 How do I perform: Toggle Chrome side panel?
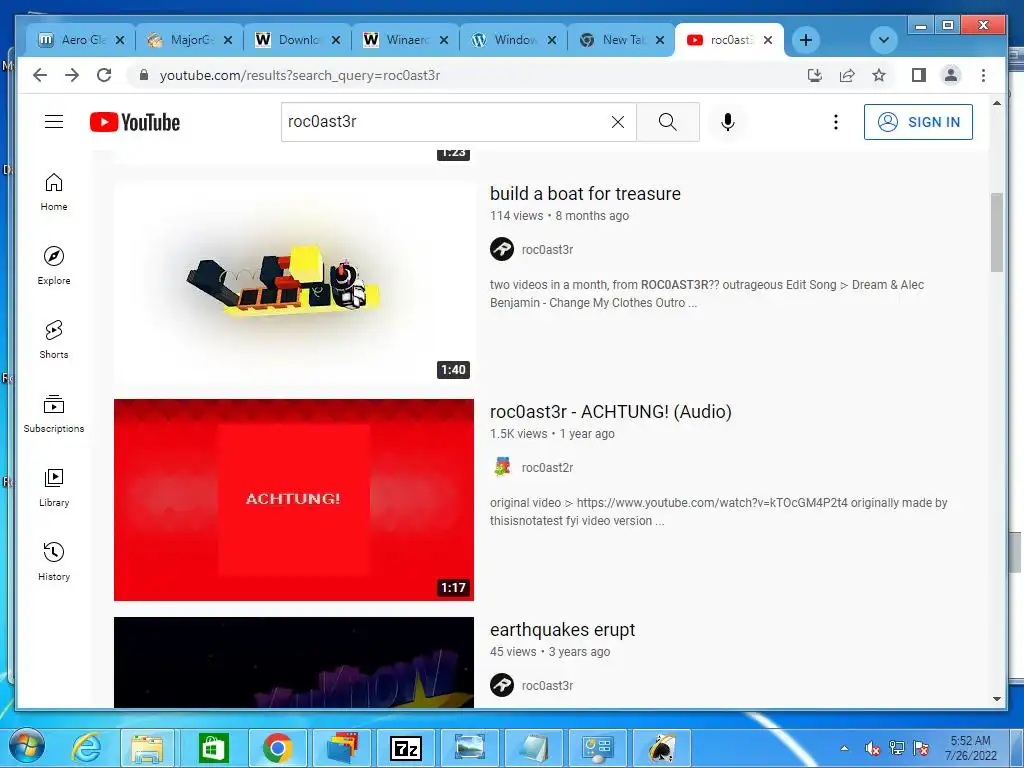tap(919, 75)
